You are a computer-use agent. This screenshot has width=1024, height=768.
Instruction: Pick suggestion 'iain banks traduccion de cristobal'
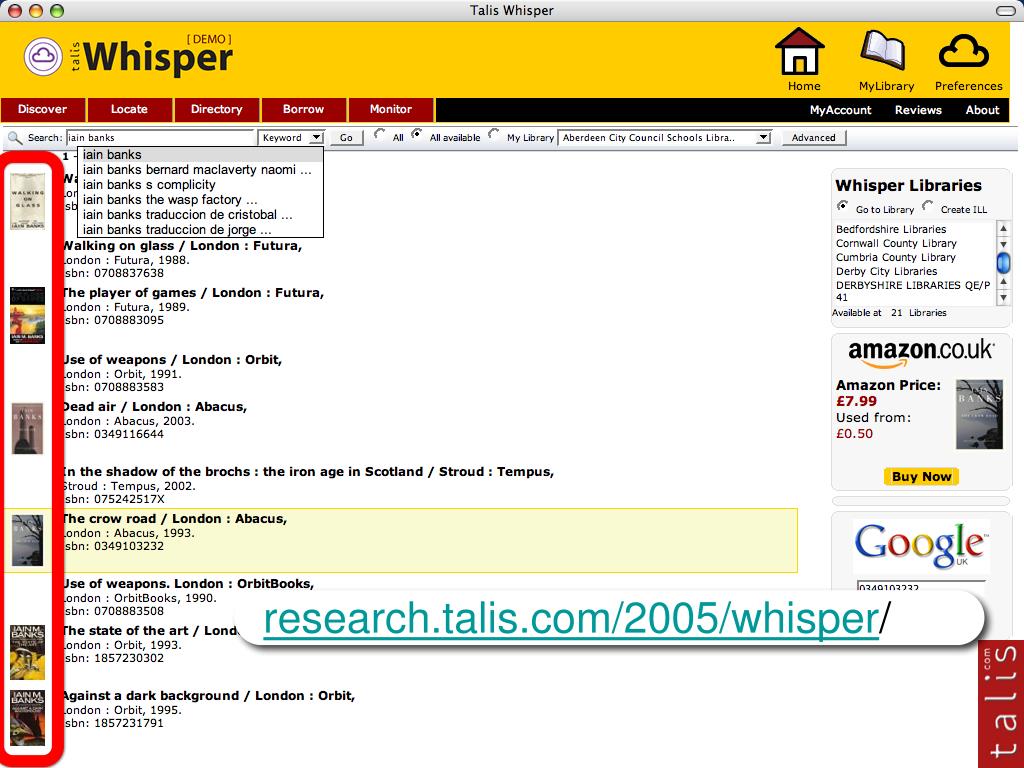tap(200, 215)
